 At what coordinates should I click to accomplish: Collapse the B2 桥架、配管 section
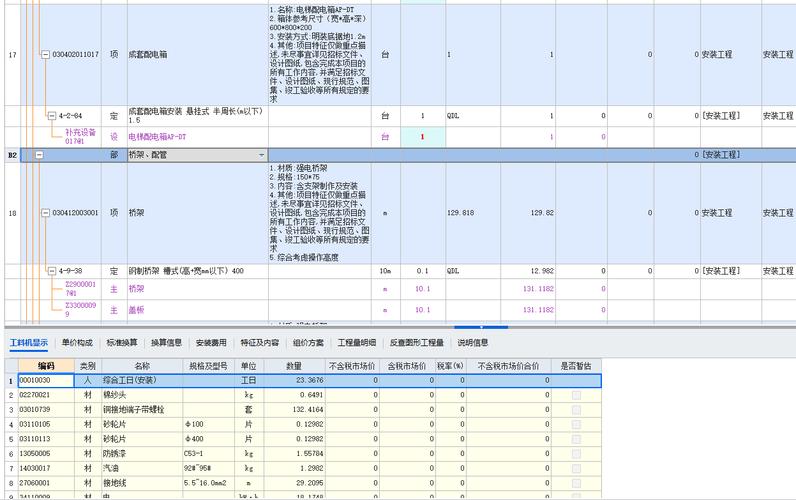tap(39, 155)
